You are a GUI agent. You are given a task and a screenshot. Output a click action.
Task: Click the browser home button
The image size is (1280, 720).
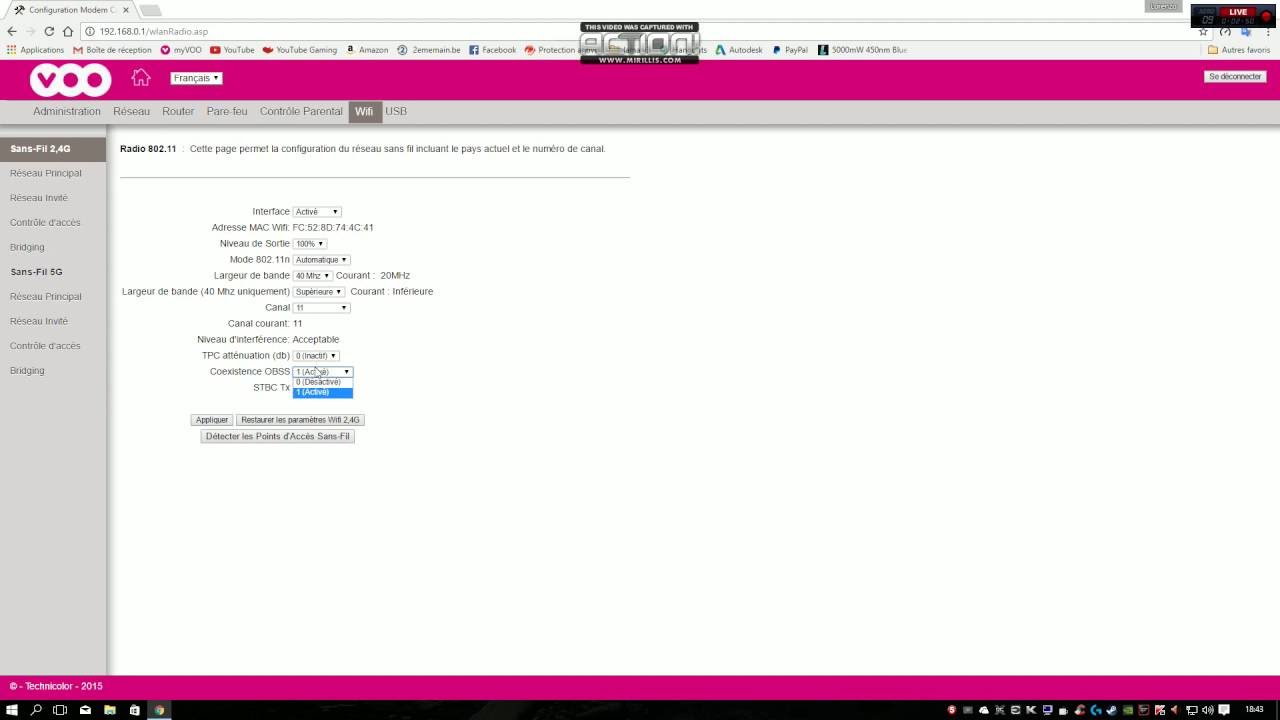(x=68, y=31)
